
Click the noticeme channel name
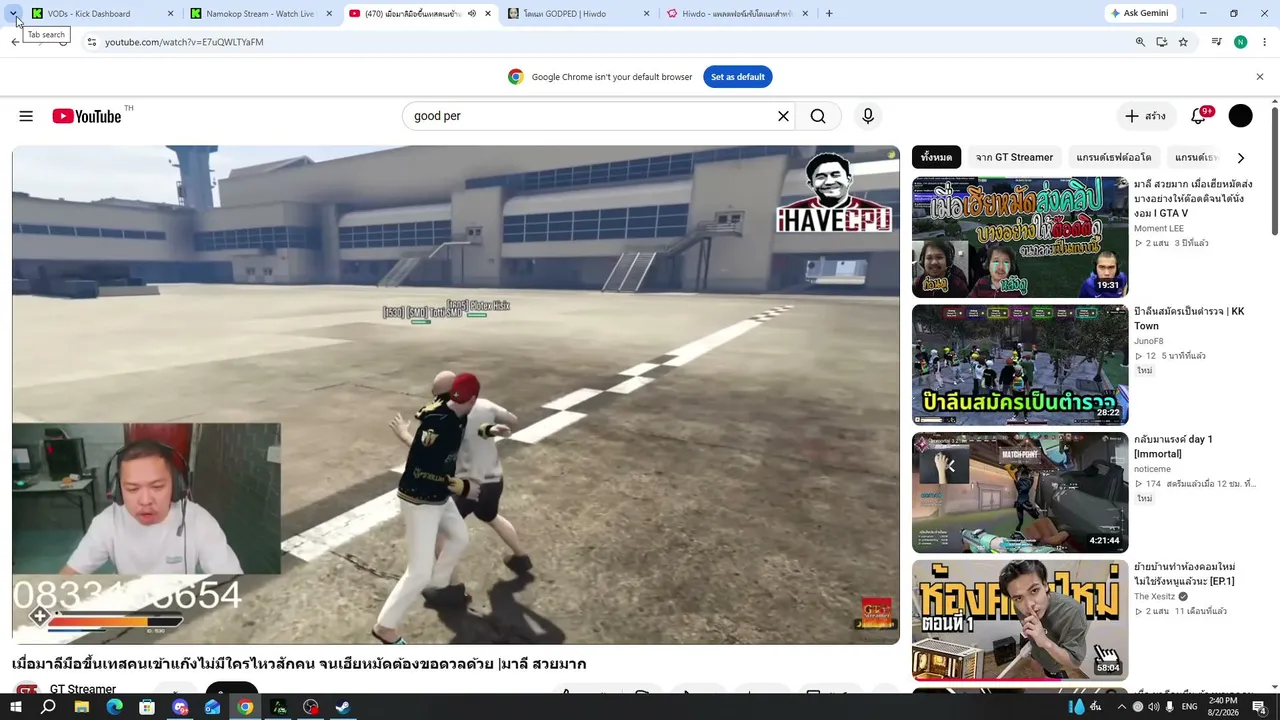coord(1152,469)
